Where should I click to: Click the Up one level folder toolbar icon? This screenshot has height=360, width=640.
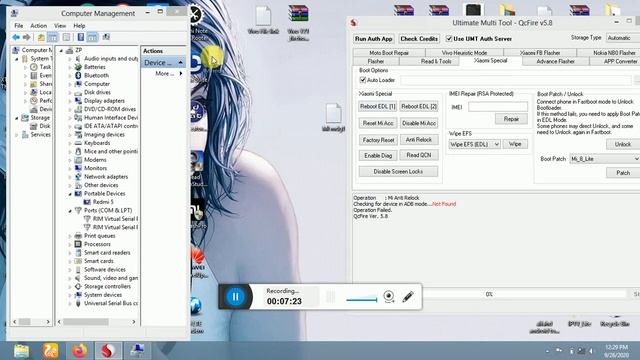pyautogui.click(x=41, y=38)
